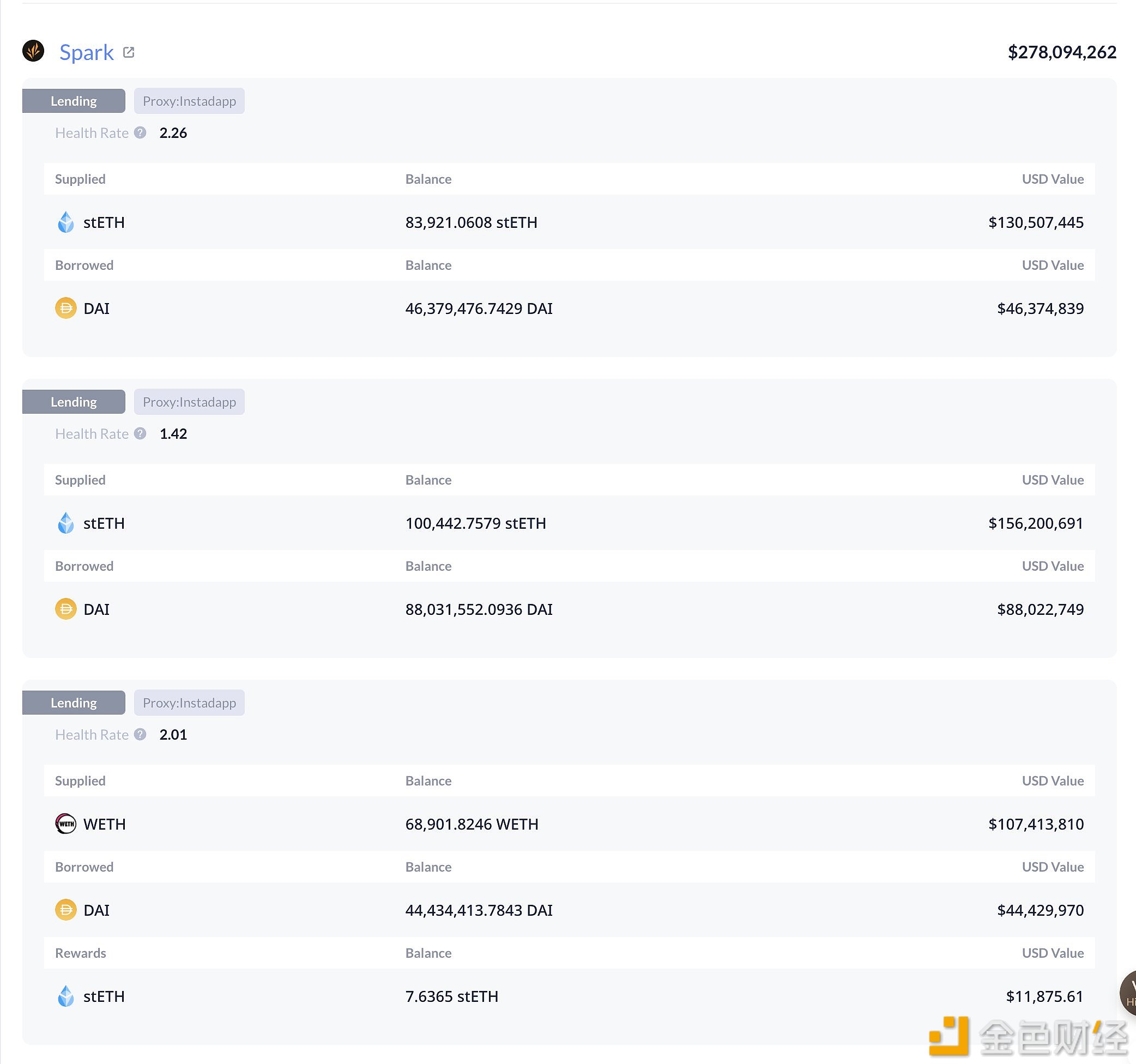Select Lending tag of 2.01 health position
Image resolution: width=1136 pixels, height=1064 pixels.
click(74, 703)
